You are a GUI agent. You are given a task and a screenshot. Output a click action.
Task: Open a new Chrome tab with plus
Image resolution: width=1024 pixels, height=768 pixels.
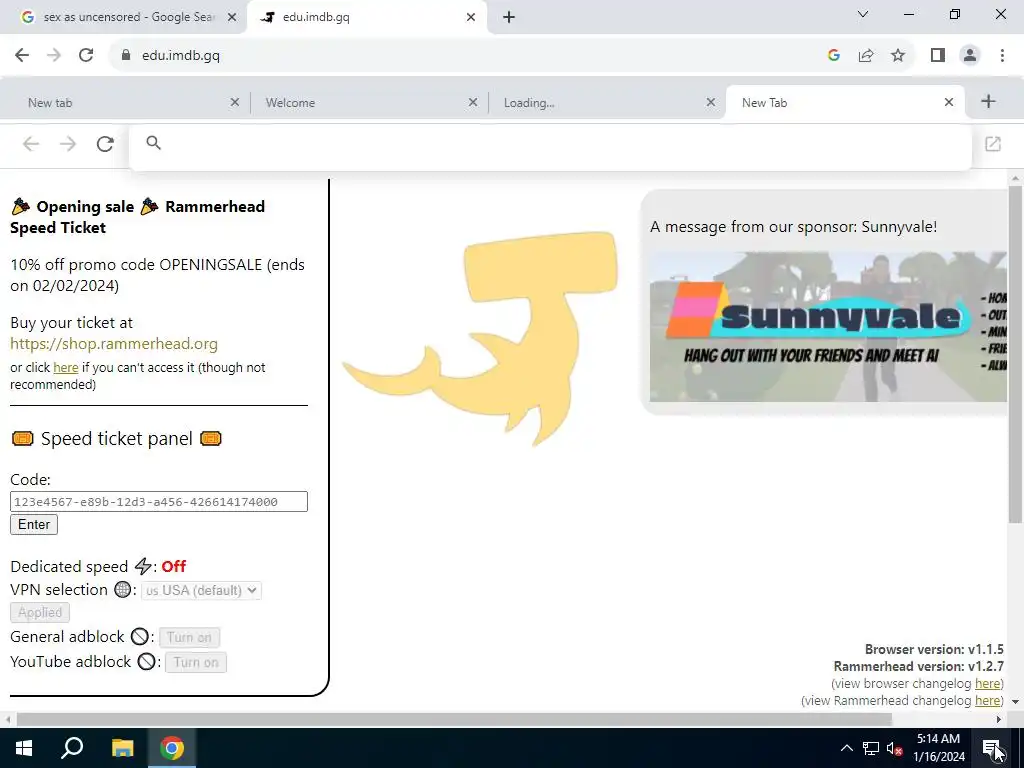pos(509,18)
